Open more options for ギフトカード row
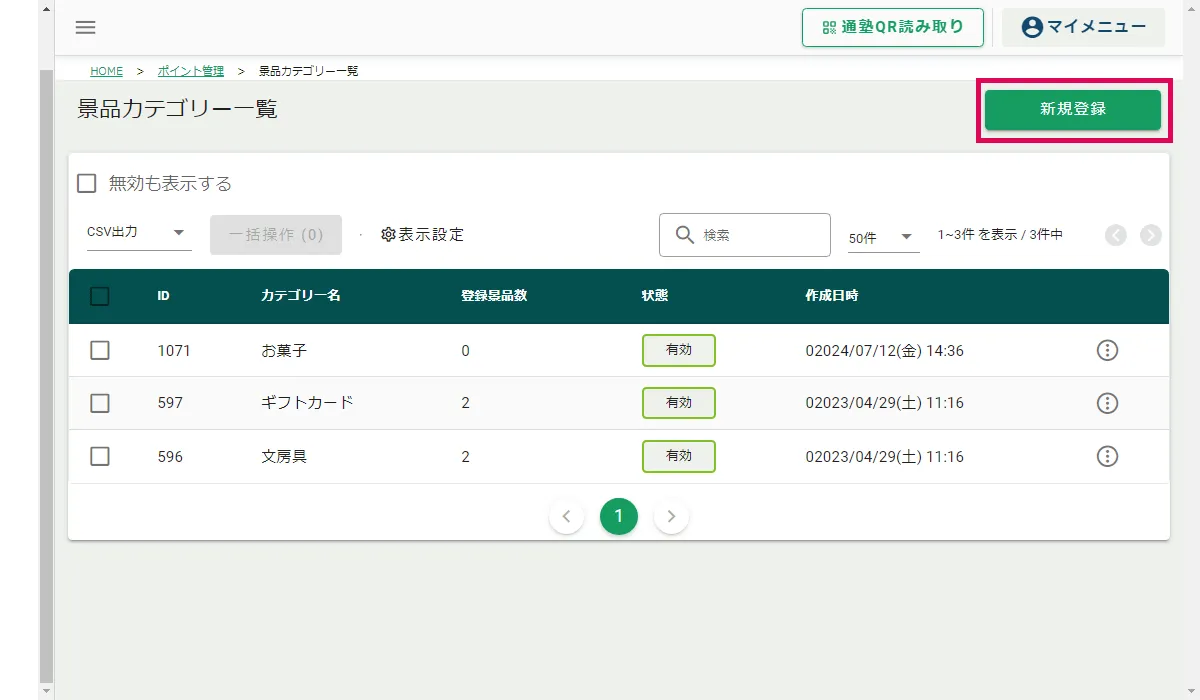 pyautogui.click(x=1107, y=403)
